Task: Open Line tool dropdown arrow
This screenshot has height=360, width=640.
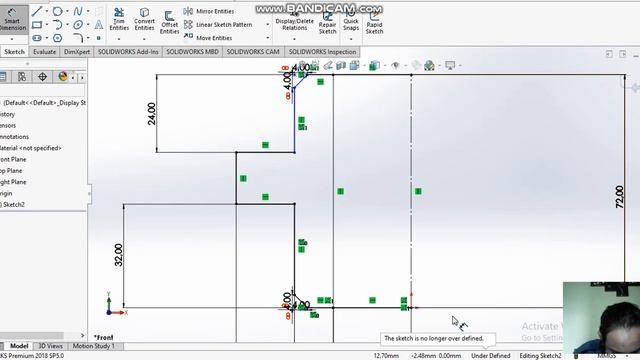Action: point(47,11)
